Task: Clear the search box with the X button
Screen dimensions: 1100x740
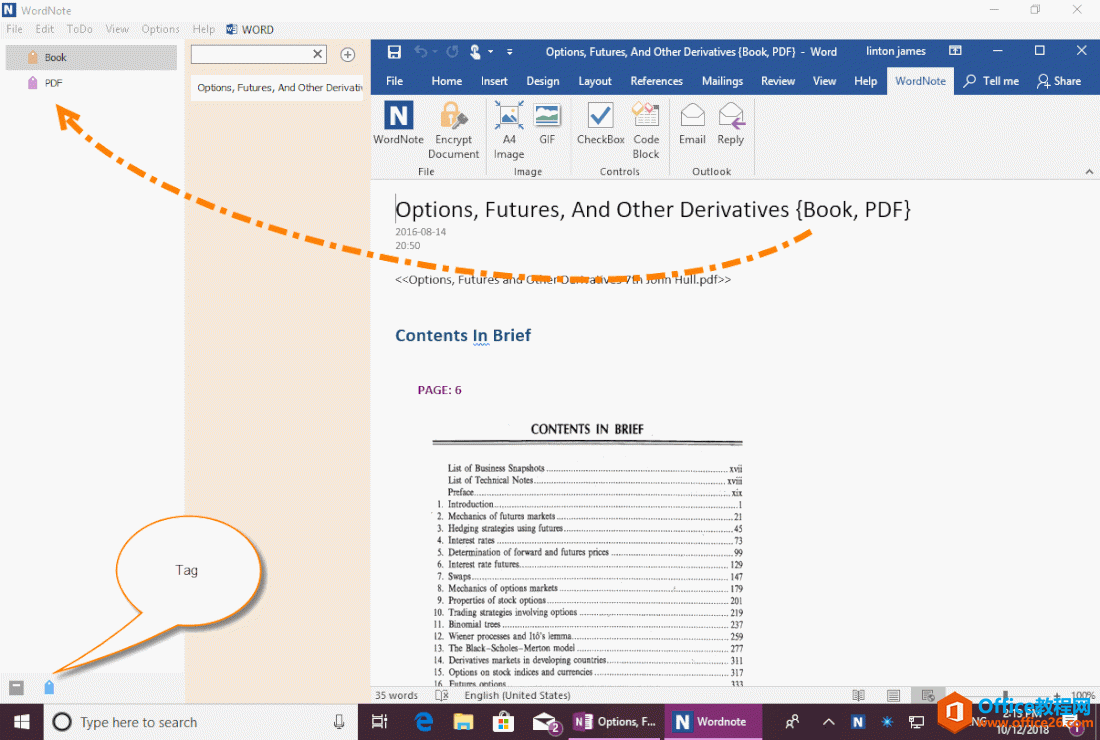Action: [318, 54]
